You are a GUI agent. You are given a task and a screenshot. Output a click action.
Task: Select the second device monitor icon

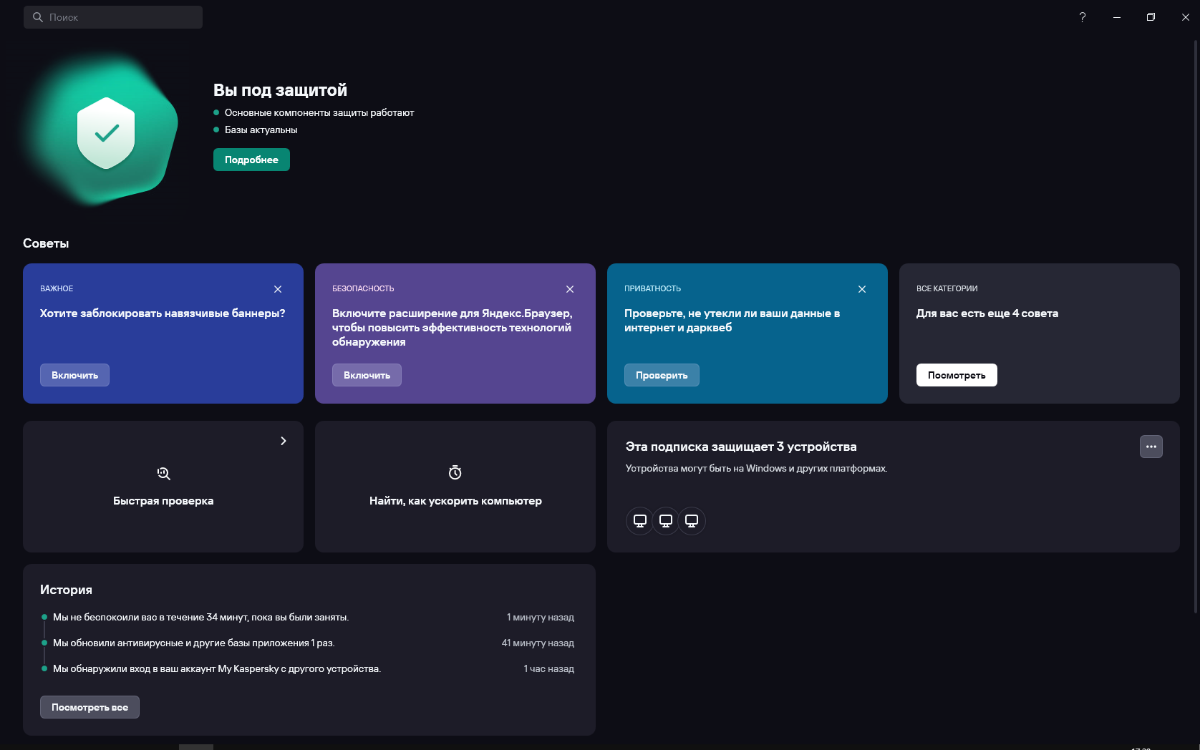[x=665, y=521]
